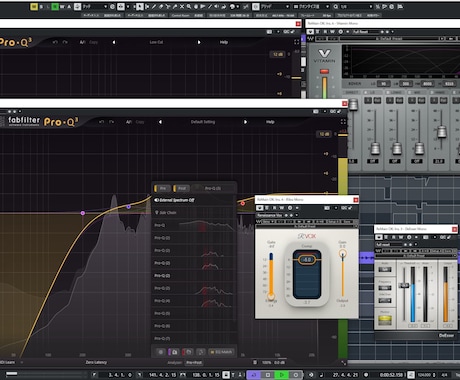This screenshot has width=460, height=380.
Task: Toggle the yellow Monitor button in DeEsser
Action: [385, 320]
